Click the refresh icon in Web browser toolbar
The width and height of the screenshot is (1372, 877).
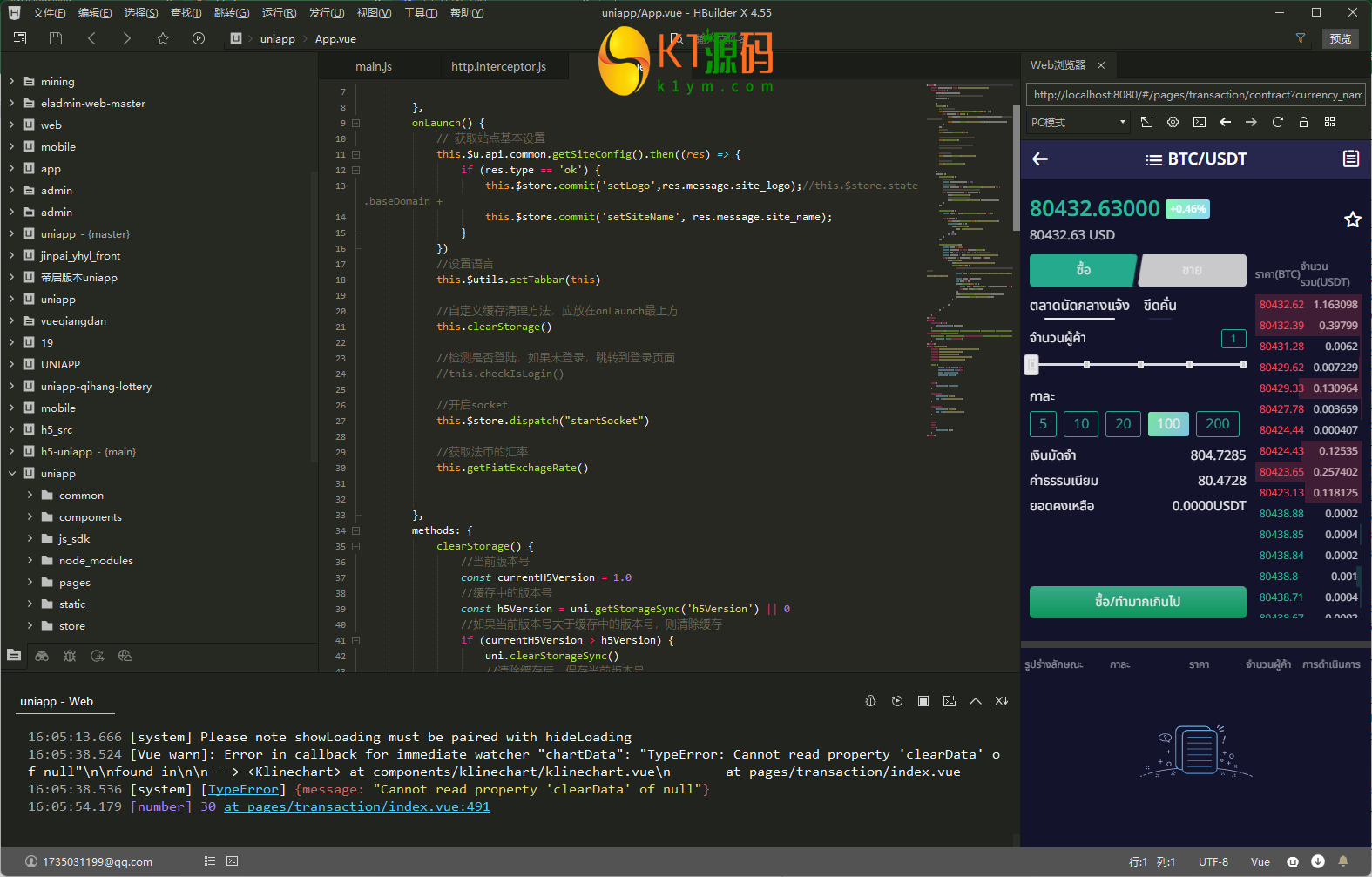click(1277, 122)
